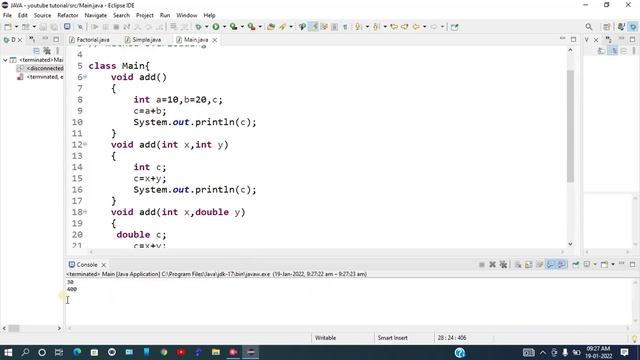The width and height of the screenshot is (640, 360).
Task: Click the Search flashlight toolbar icon
Action: [x=282, y=27]
